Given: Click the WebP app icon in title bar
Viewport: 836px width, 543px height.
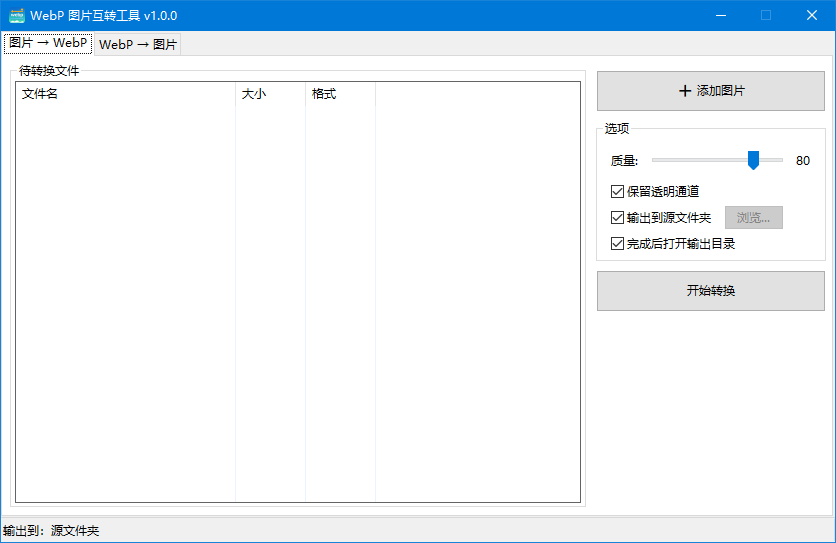Looking at the screenshot, I should (17, 15).
